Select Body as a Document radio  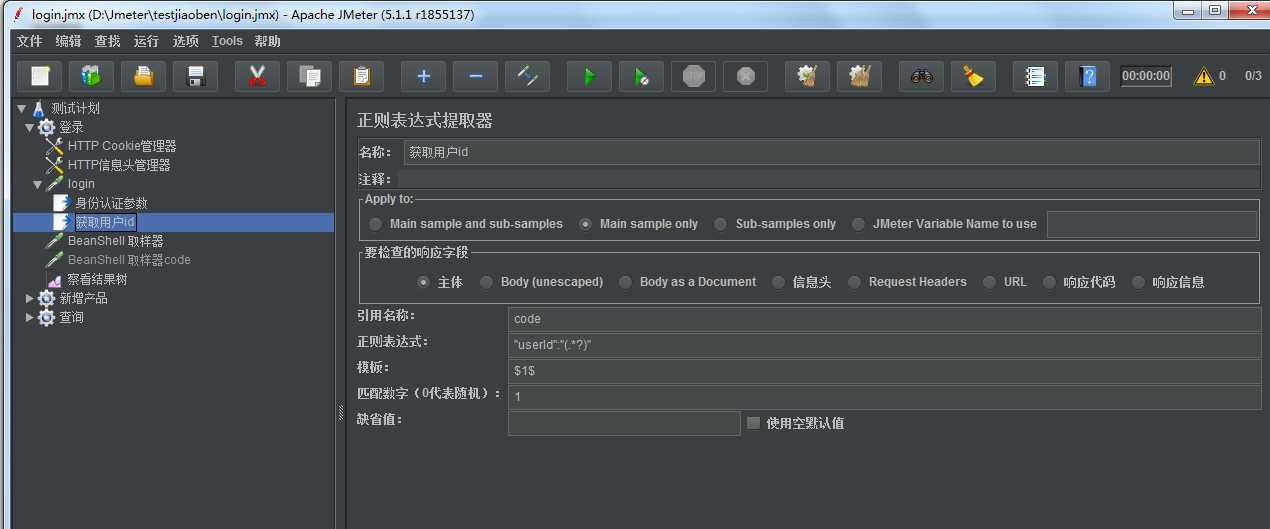tap(625, 282)
